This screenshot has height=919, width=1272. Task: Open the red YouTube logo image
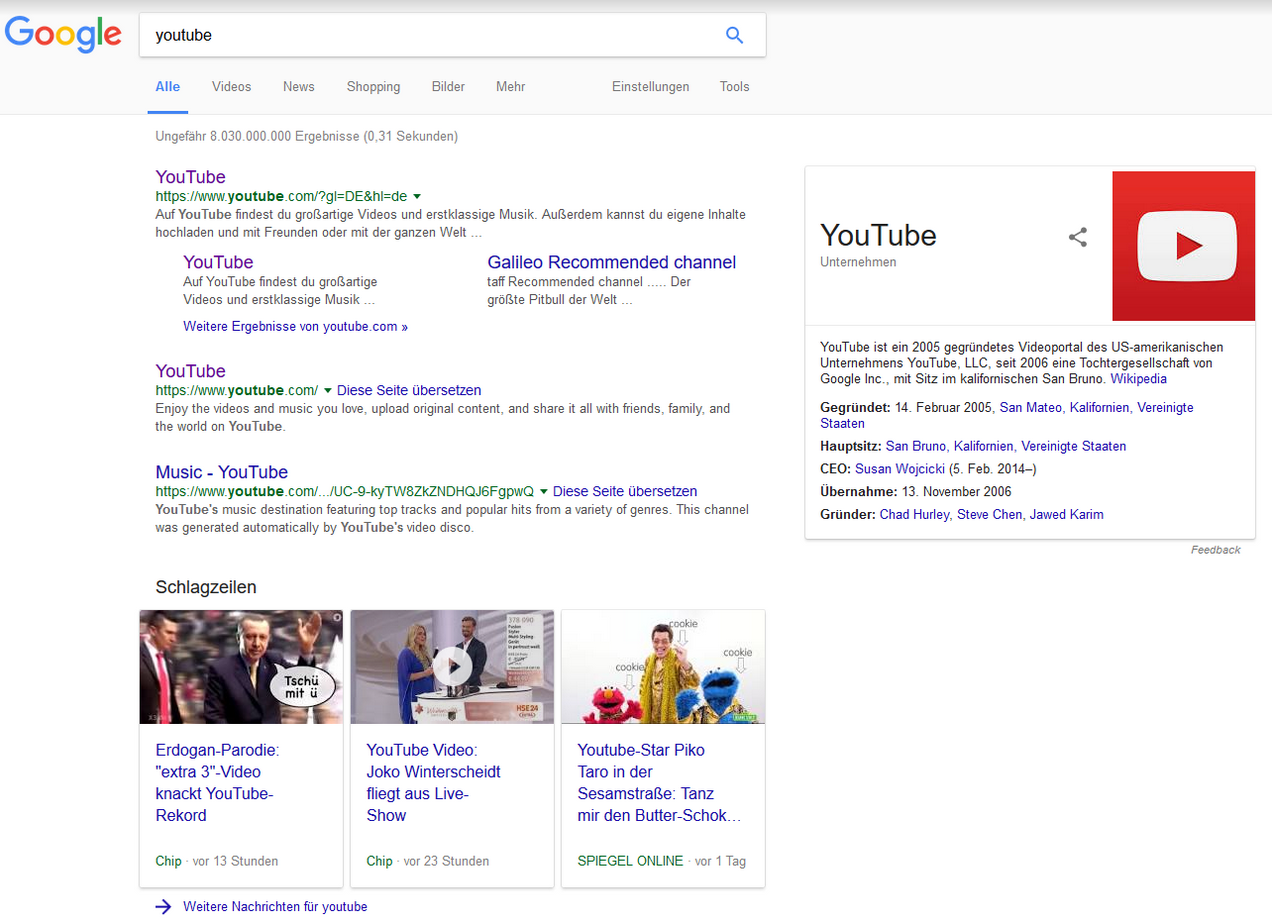point(1183,246)
